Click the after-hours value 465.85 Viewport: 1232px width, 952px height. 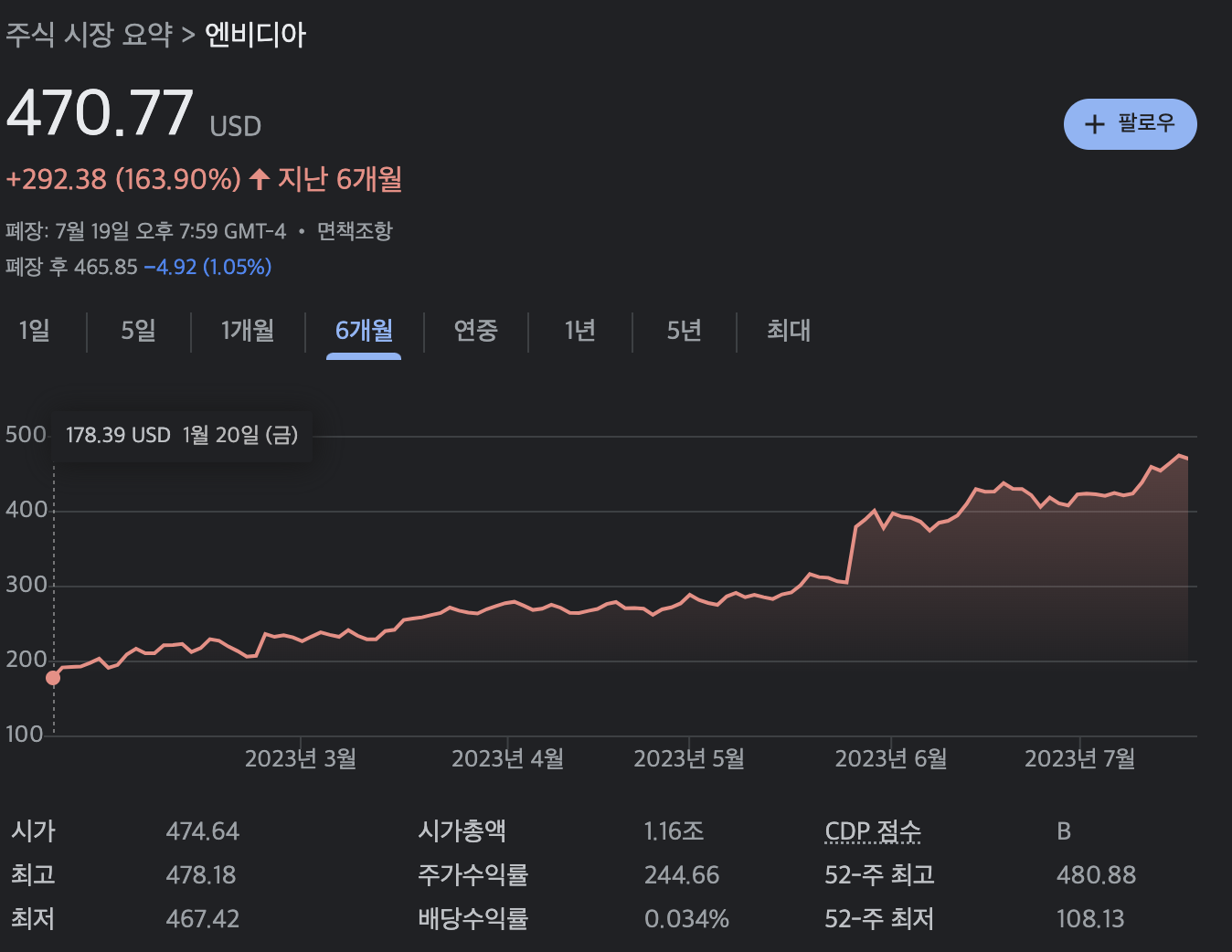tap(106, 267)
